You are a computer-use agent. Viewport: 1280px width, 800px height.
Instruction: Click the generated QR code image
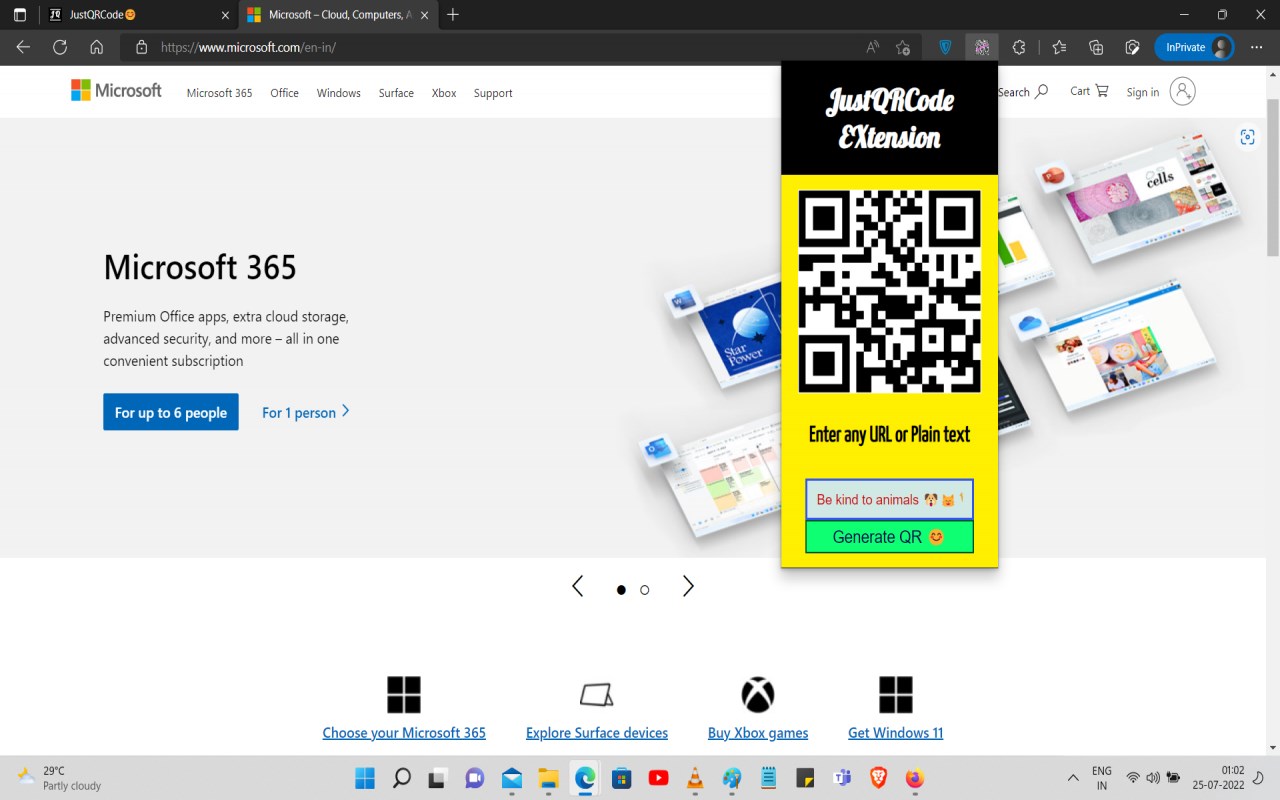(889, 291)
